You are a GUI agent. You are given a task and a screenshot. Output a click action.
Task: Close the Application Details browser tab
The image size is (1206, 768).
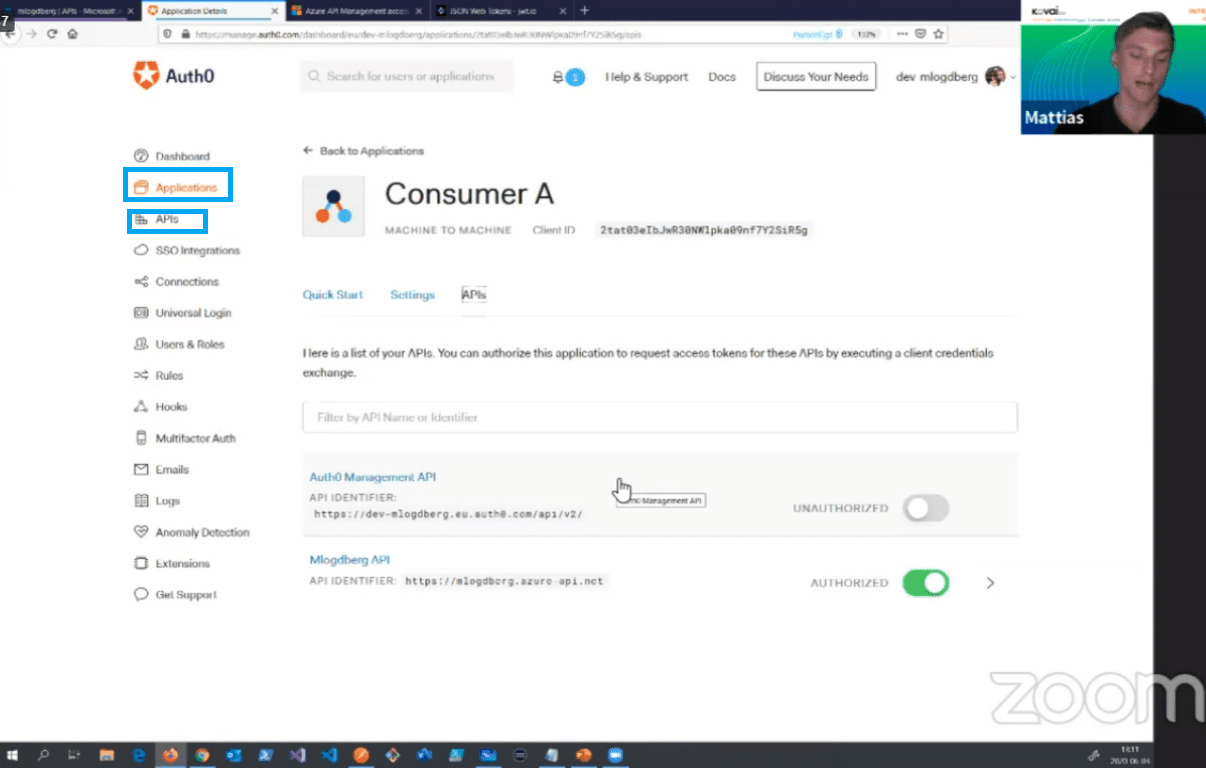point(275,10)
